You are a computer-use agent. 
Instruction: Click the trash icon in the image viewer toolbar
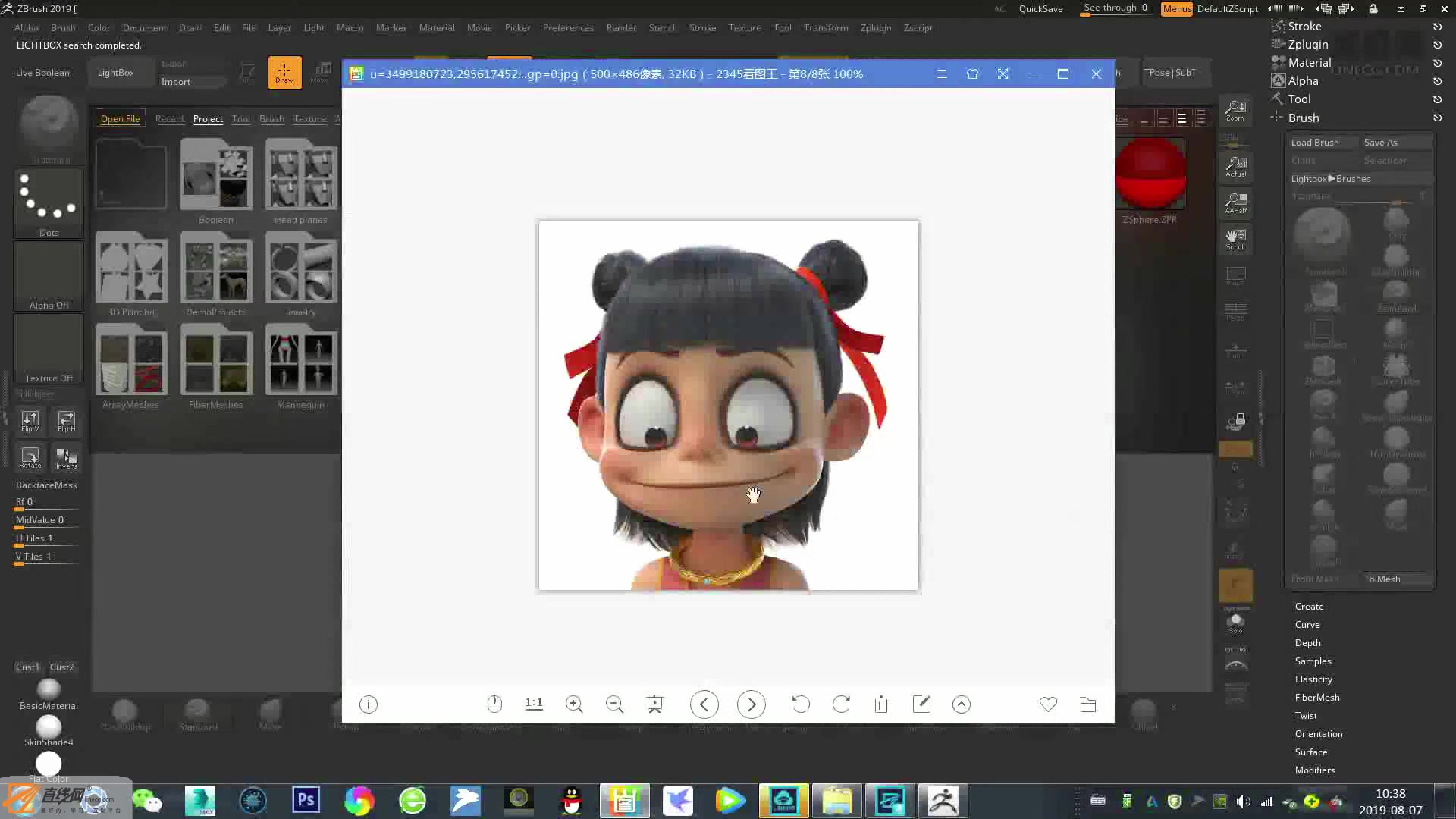click(881, 704)
